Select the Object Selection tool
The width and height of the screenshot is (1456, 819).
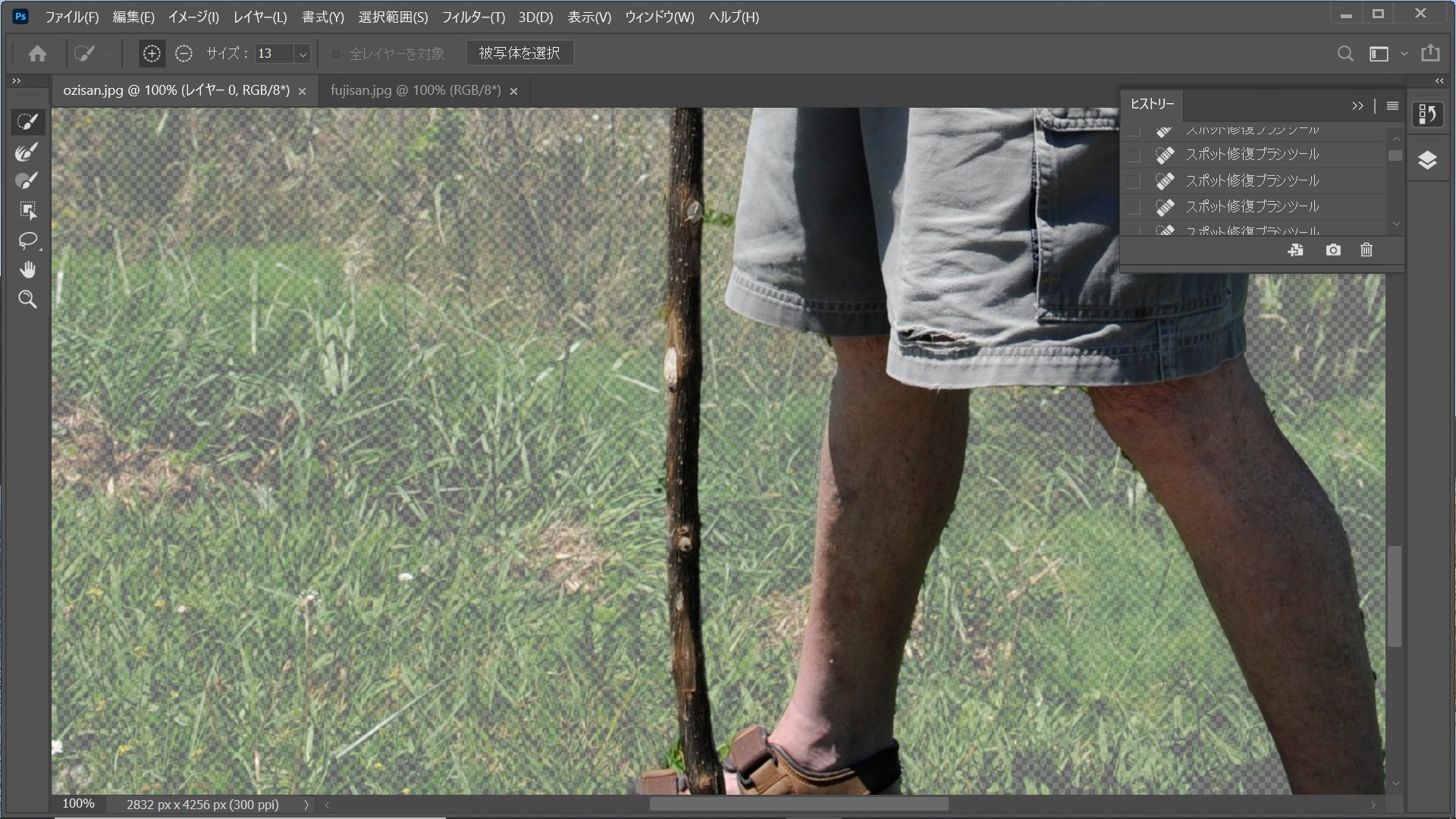click(27, 210)
